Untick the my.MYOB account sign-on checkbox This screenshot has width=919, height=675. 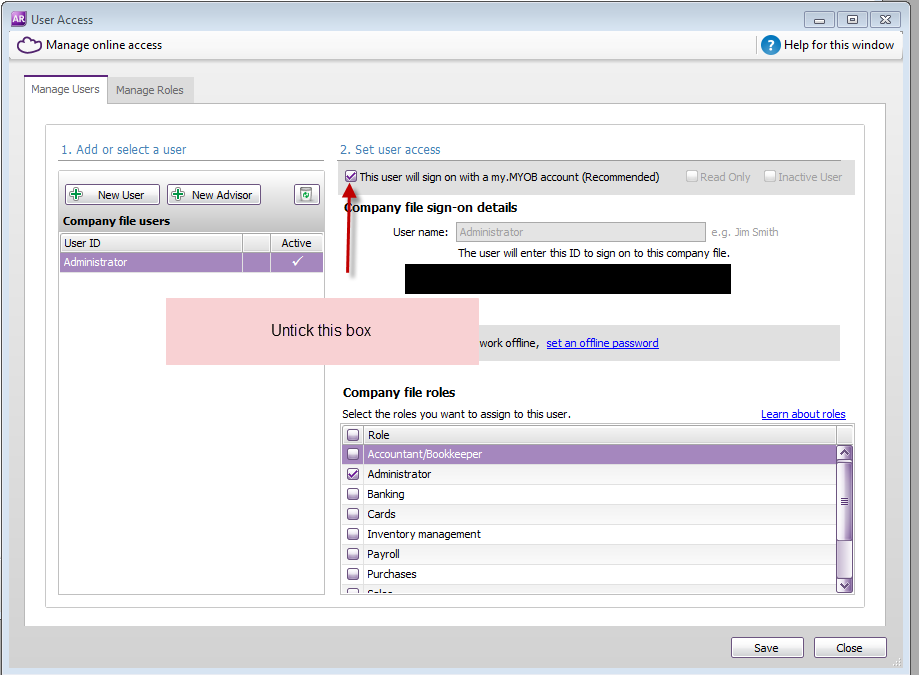pos(351,176)
